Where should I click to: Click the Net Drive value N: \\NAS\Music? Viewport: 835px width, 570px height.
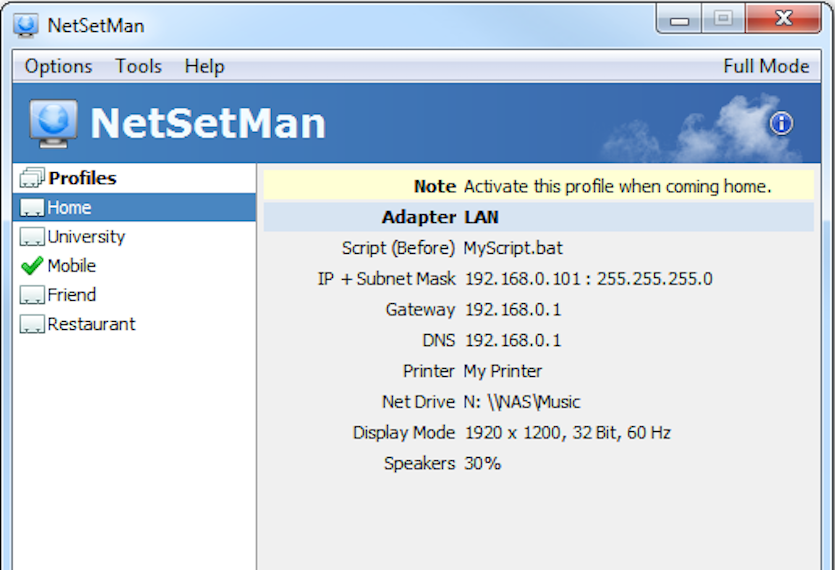(522, 402)
